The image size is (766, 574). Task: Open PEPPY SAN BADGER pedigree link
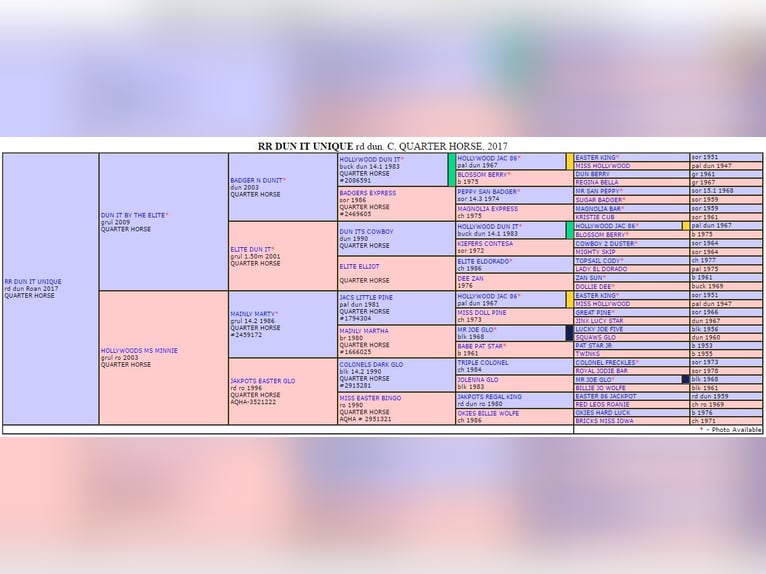coord(488,191)
